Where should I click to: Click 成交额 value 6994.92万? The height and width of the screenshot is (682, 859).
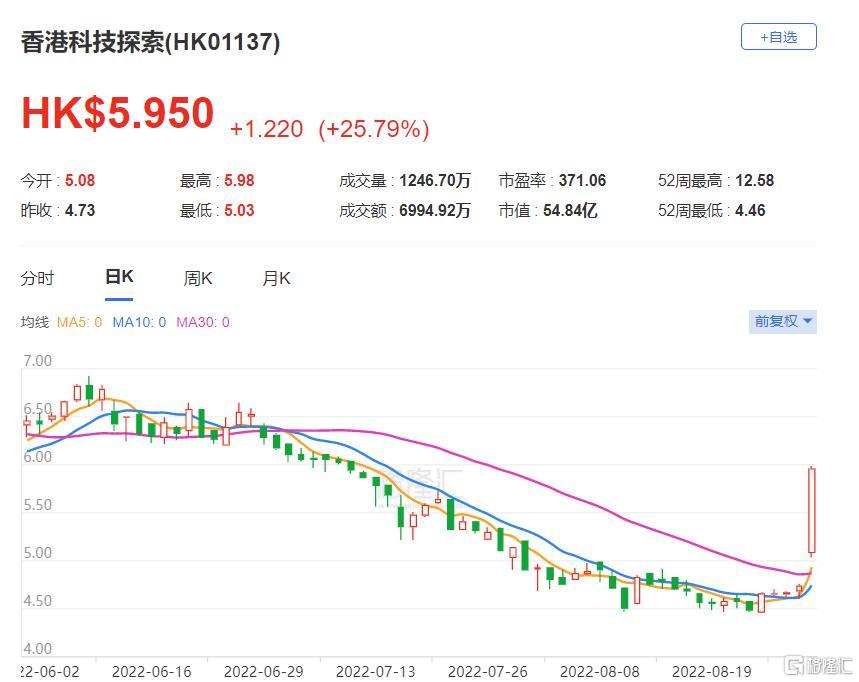[x=435, y=210]
